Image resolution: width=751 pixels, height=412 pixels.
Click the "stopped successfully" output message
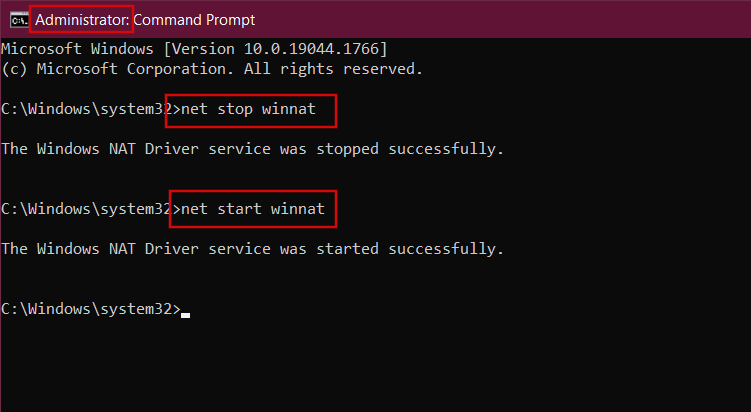pos(252,149)
